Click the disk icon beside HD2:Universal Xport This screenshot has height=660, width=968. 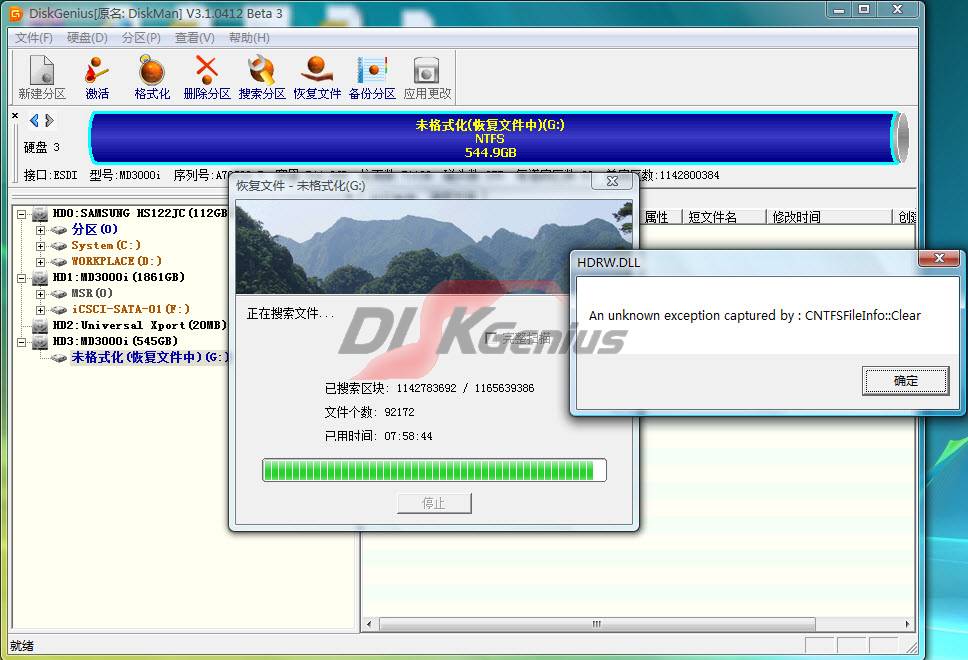tap(40, 326)
